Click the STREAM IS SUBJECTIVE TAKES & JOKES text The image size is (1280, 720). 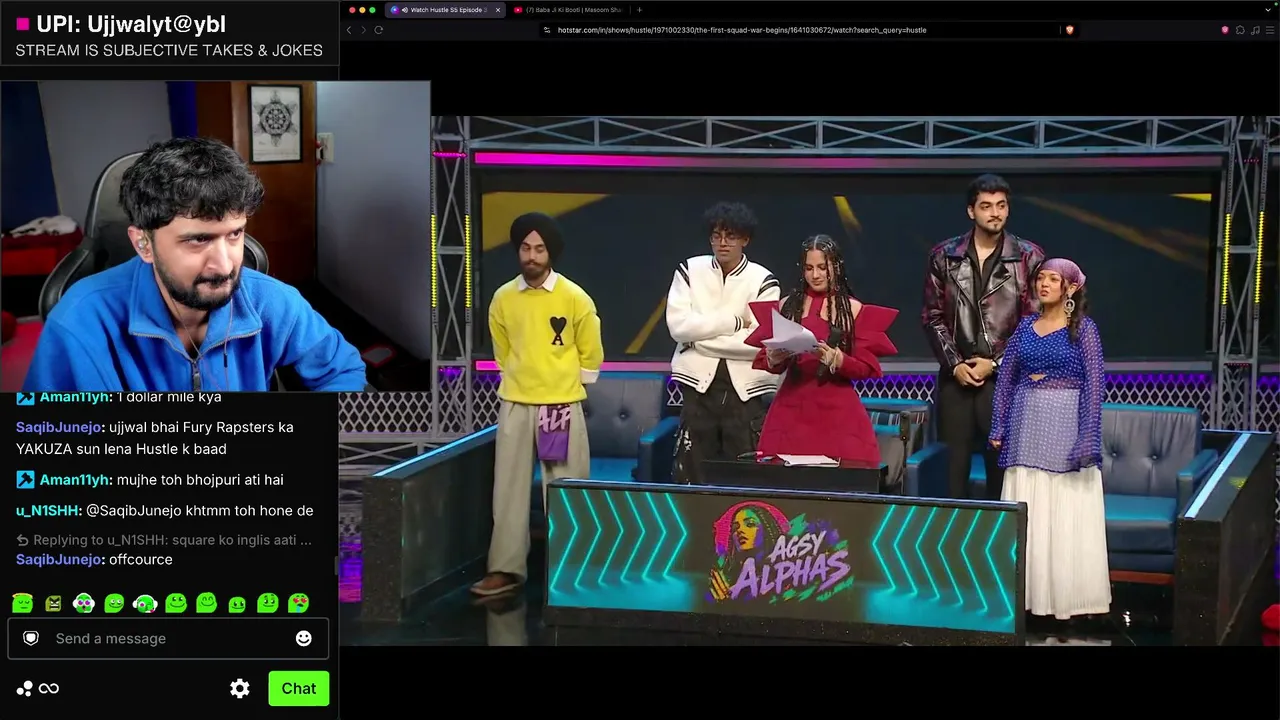click(169, 50)
